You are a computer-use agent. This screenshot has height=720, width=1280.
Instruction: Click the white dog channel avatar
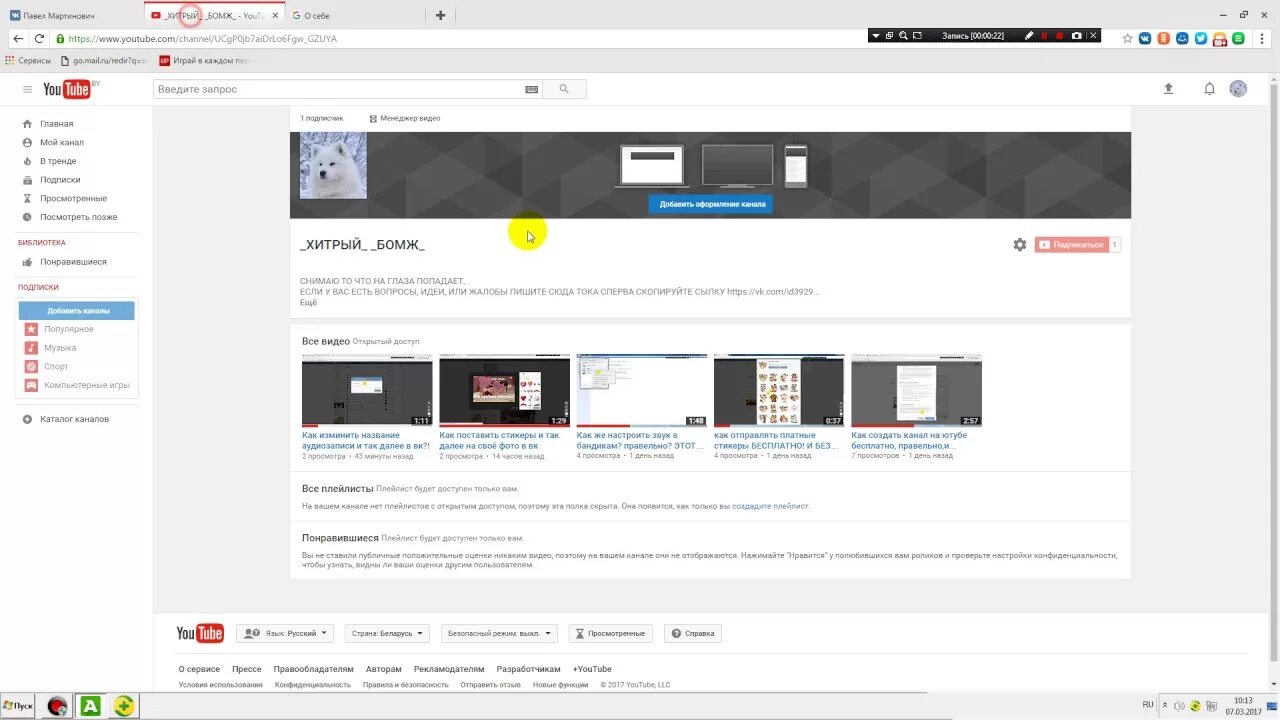(x=333, y=165)
